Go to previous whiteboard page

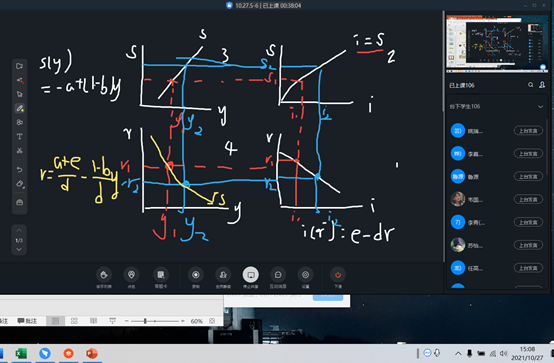(19, 230)
